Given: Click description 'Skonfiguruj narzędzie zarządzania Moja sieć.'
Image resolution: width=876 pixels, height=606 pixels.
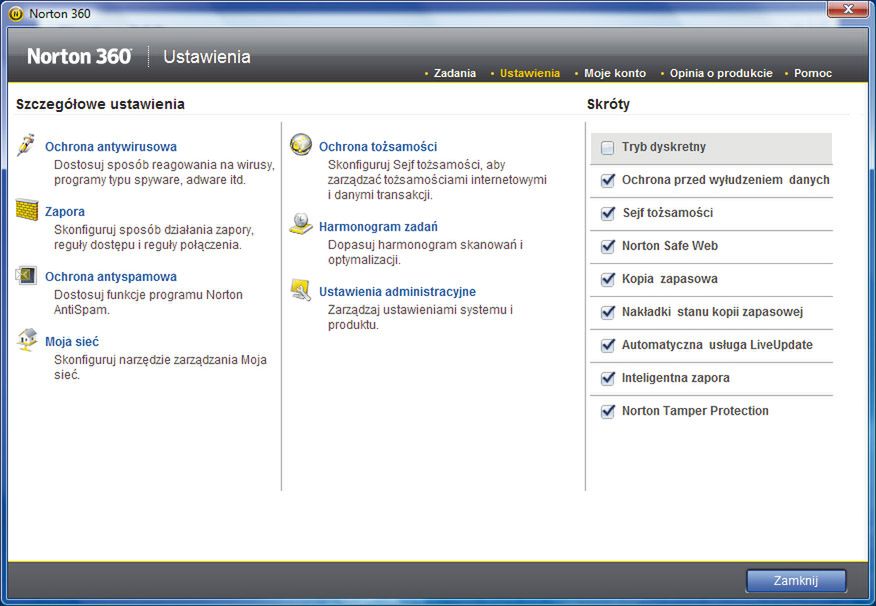Looking at the screenshot, I should pyautogui.click(x=160, y=367).
